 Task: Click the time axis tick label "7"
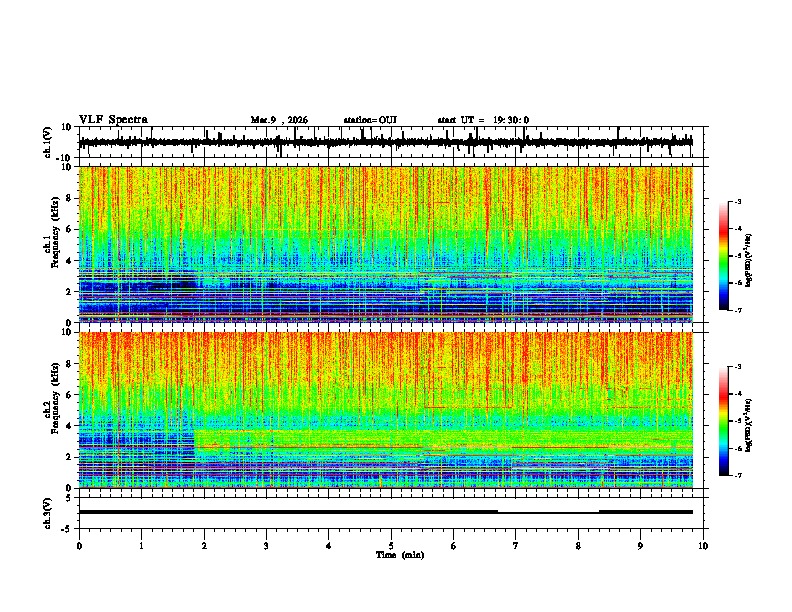(516, 546)
